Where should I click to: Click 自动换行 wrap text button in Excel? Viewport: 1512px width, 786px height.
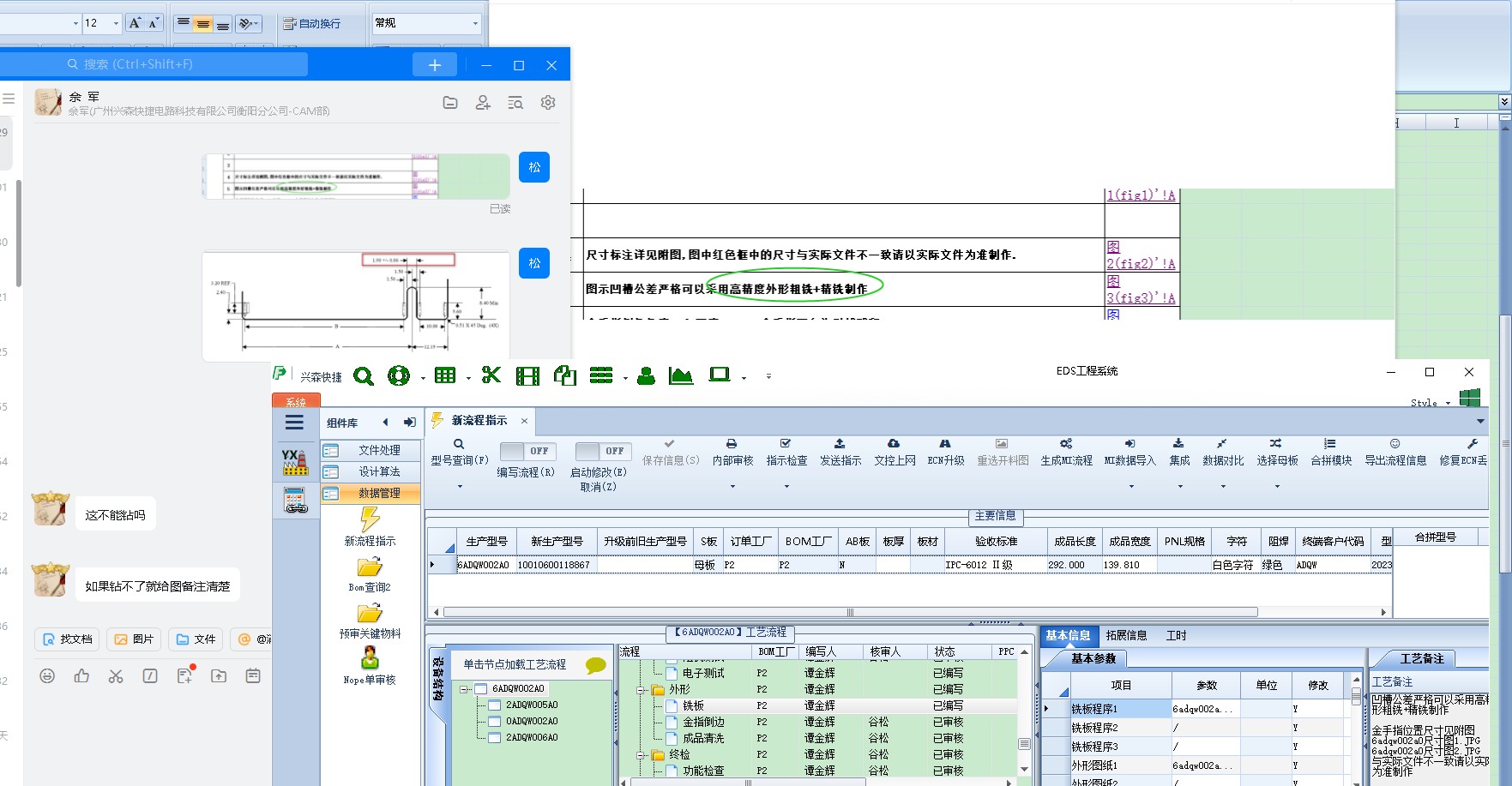coord(312,24)
